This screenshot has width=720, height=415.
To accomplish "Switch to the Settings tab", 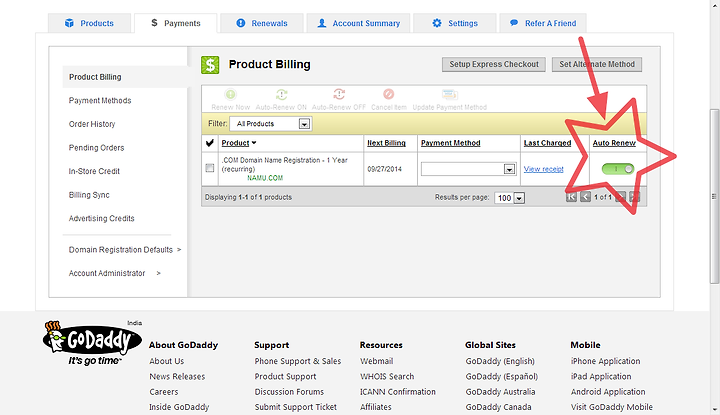I will [x=455, y=23].
